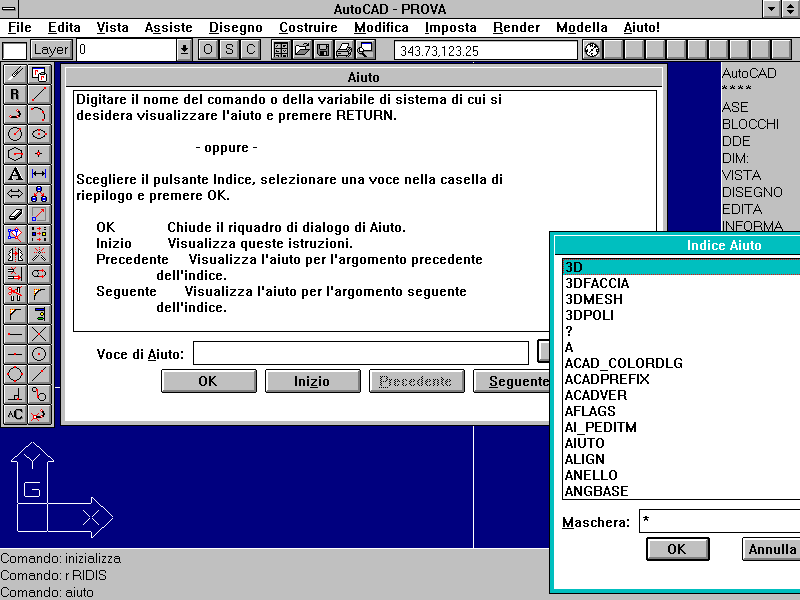Toggle Ortho mode with the O button
Screen dimensions: 800x600
point(208,49)
